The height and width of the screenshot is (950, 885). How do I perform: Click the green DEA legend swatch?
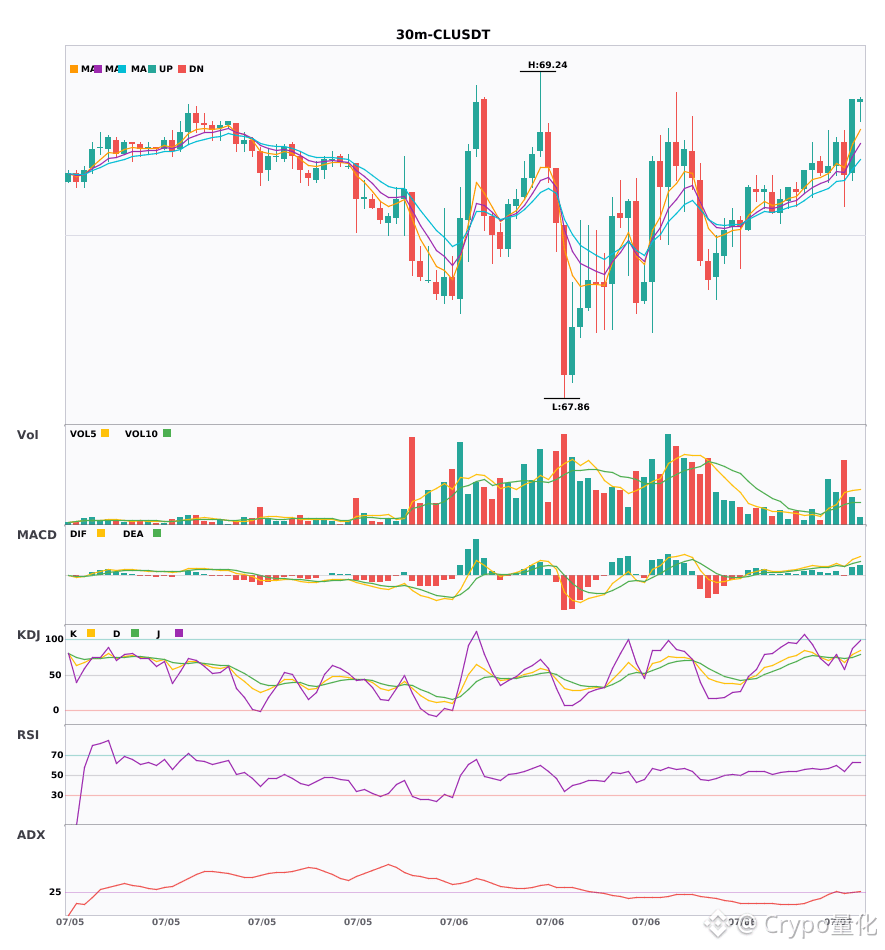pos(157,533)
